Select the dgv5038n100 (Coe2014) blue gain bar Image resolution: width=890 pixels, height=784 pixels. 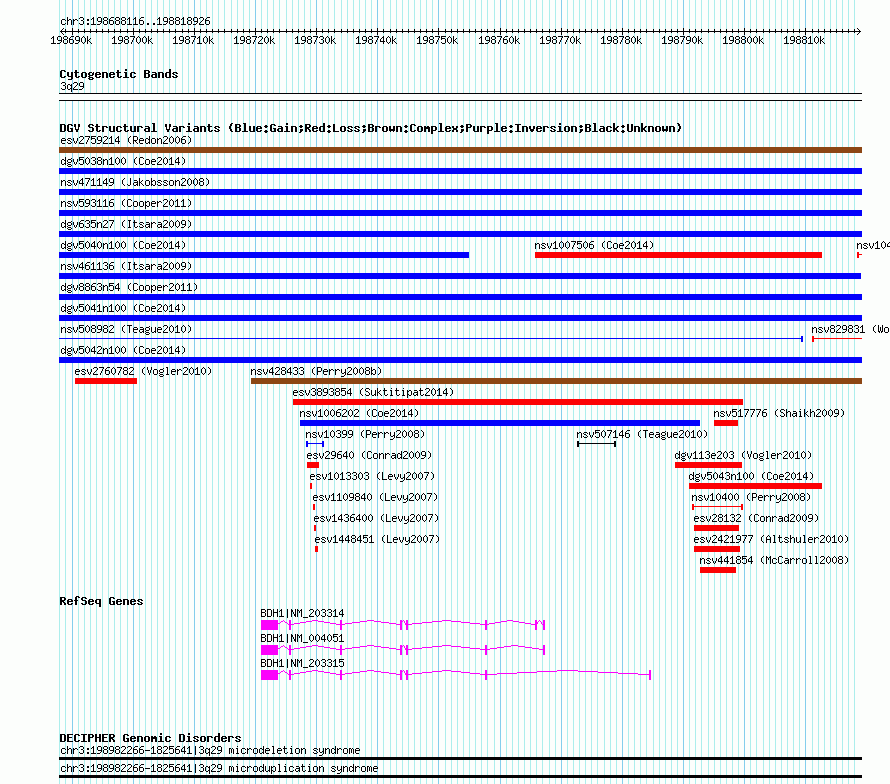click(x=460, y=171)
